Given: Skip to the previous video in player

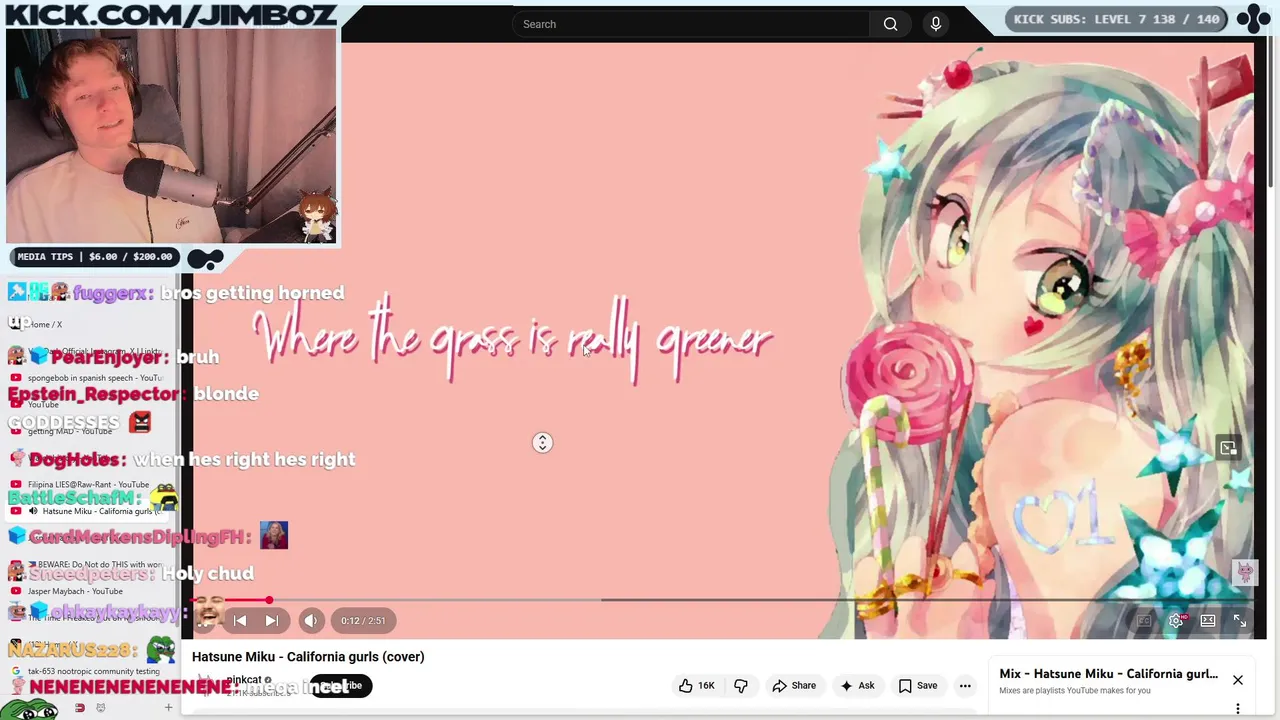Looking at the screenshot, I should coord(240,621).
